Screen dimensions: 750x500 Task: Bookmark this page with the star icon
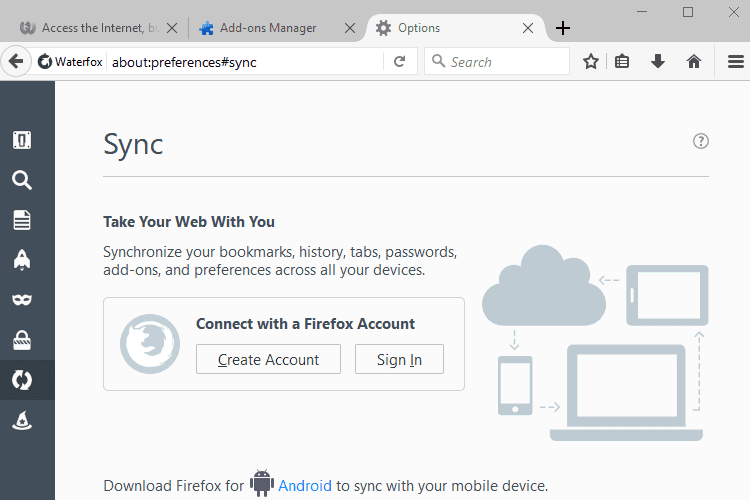[x=591, y=62]
